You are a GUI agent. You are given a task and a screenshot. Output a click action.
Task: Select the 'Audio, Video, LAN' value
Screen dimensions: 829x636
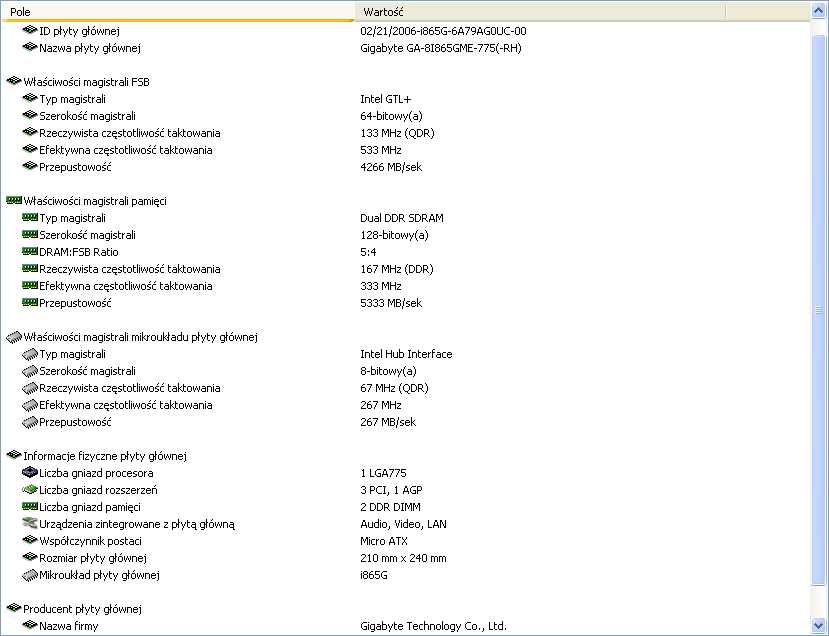point(403,524)
